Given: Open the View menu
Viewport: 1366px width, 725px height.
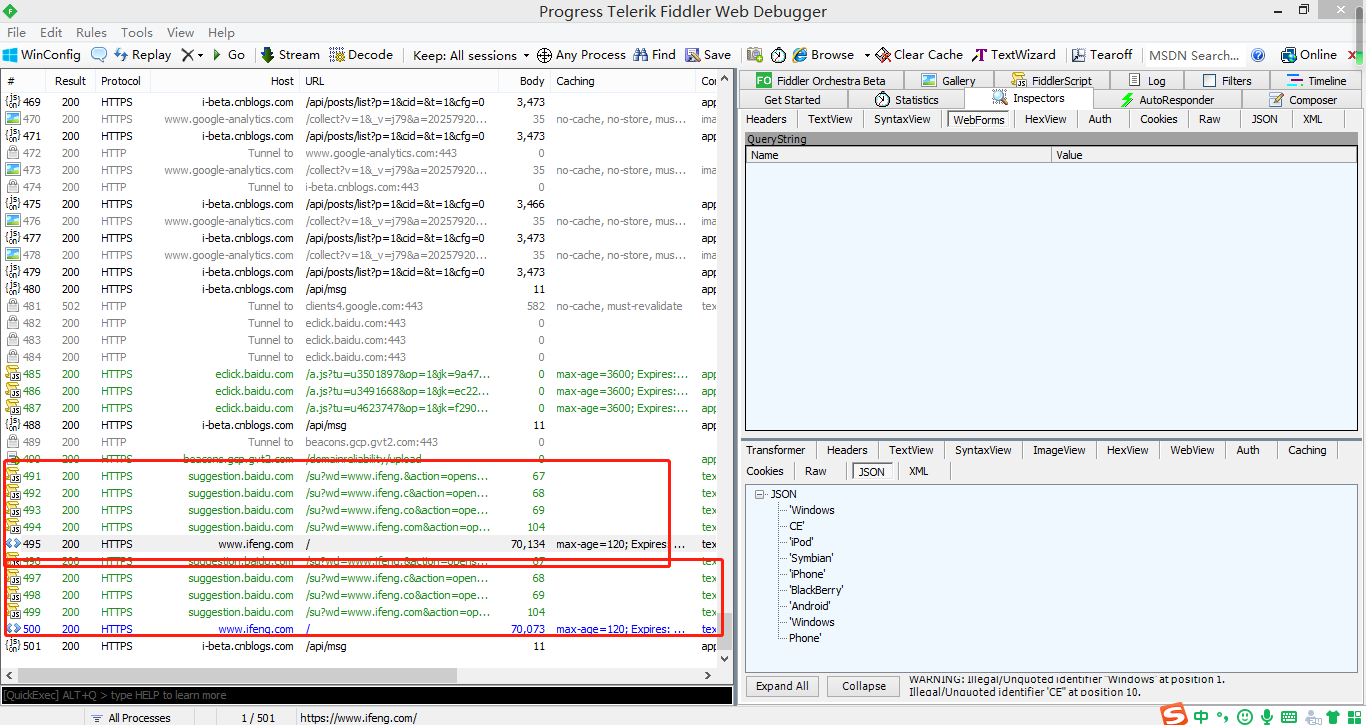Looking at the screenshot, I should pyautogui.click(x=180, y=32).
